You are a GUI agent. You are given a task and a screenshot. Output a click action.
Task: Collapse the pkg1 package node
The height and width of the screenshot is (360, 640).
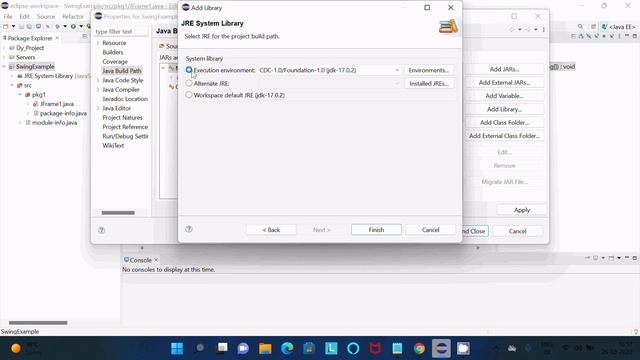[20, 95]
